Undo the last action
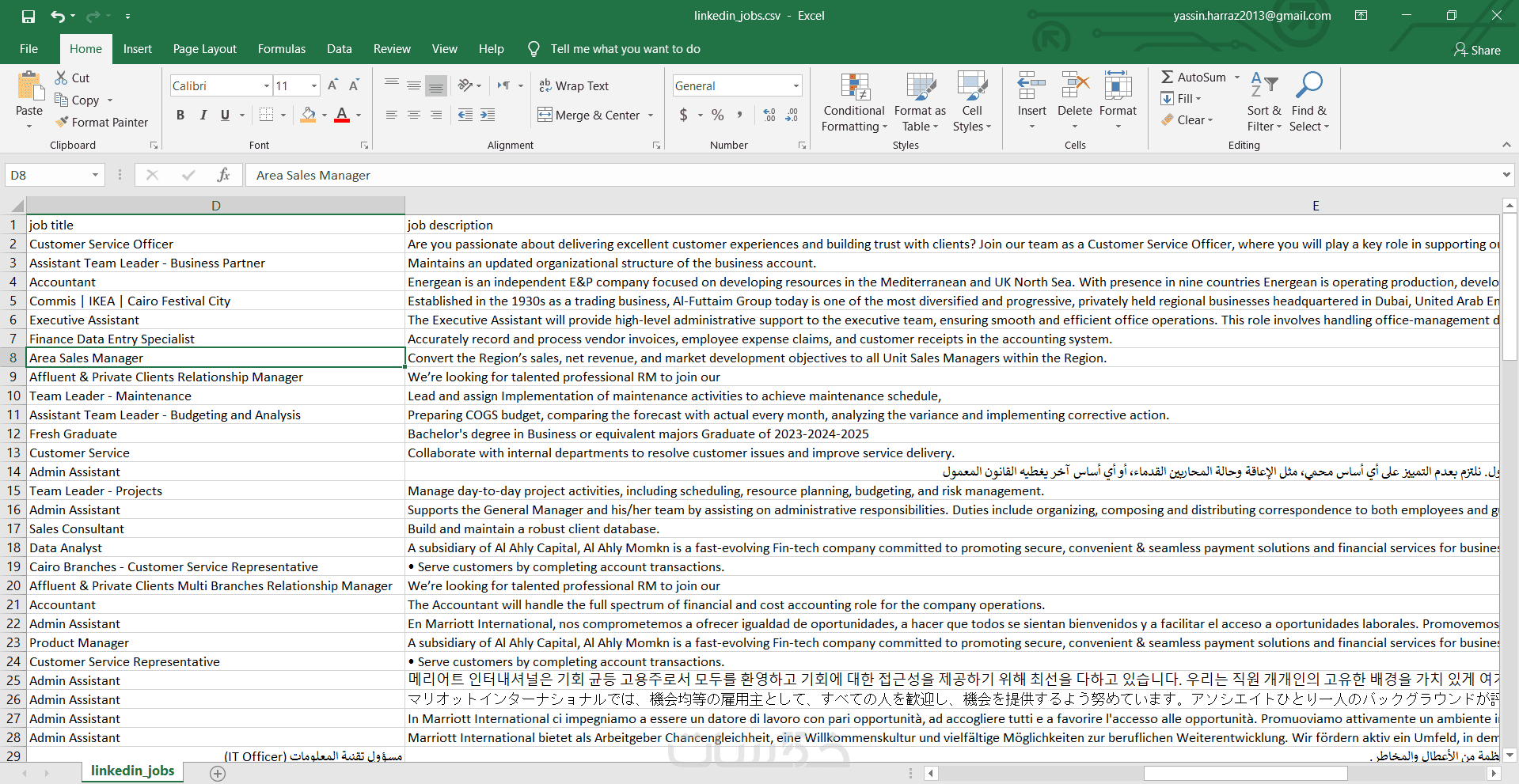1519x784 pixels. click(58, 16)
